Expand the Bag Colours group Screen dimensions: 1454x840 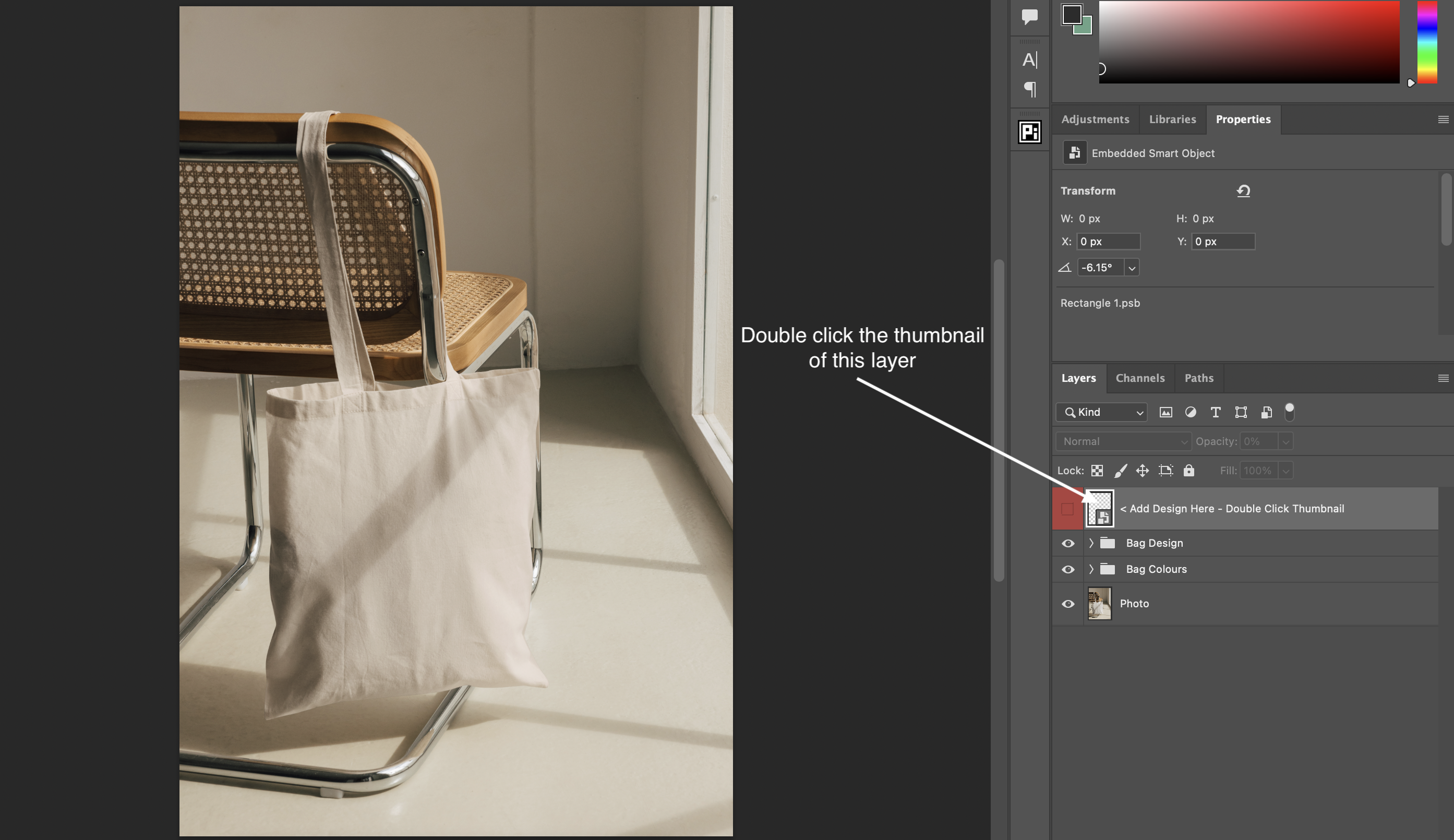pos(1091,569)
